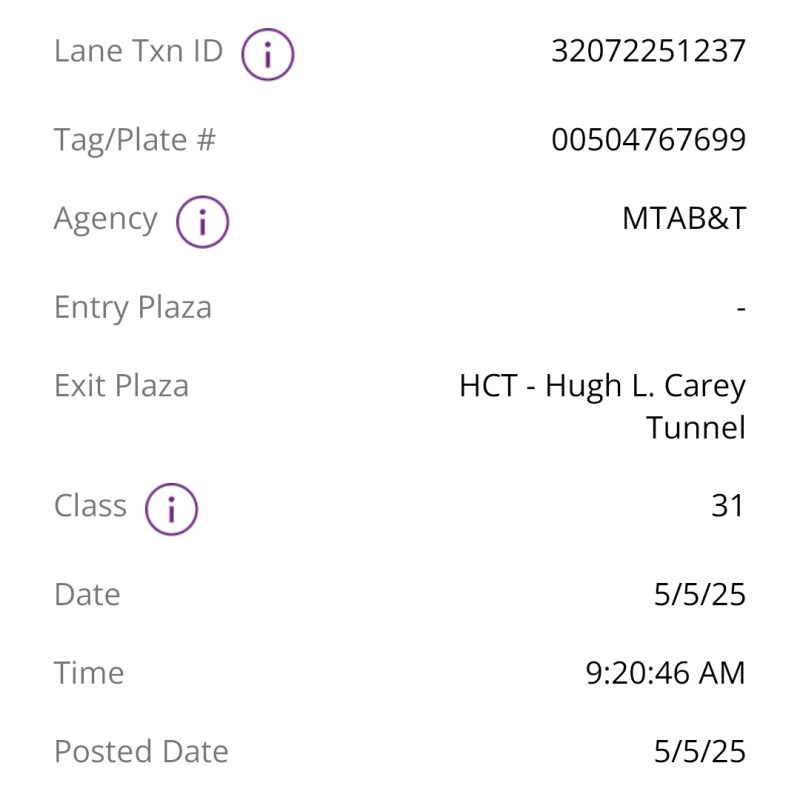Click the Lane Txn ID label
Image resolution: width=800 pixels, height=800 pixels.
pos(138,51)
